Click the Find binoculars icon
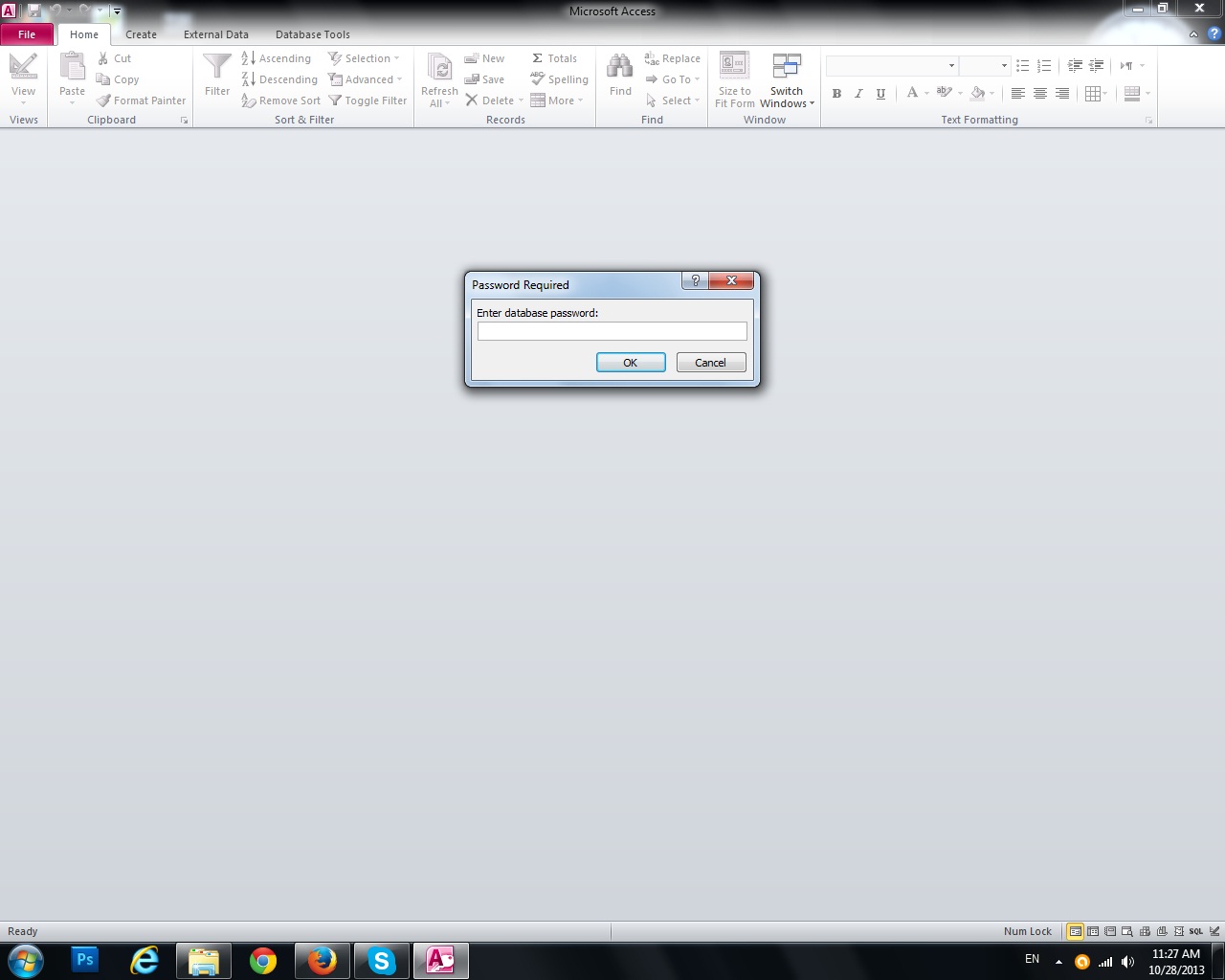The height and width of the screenshot is (980, 1225). 620,67
